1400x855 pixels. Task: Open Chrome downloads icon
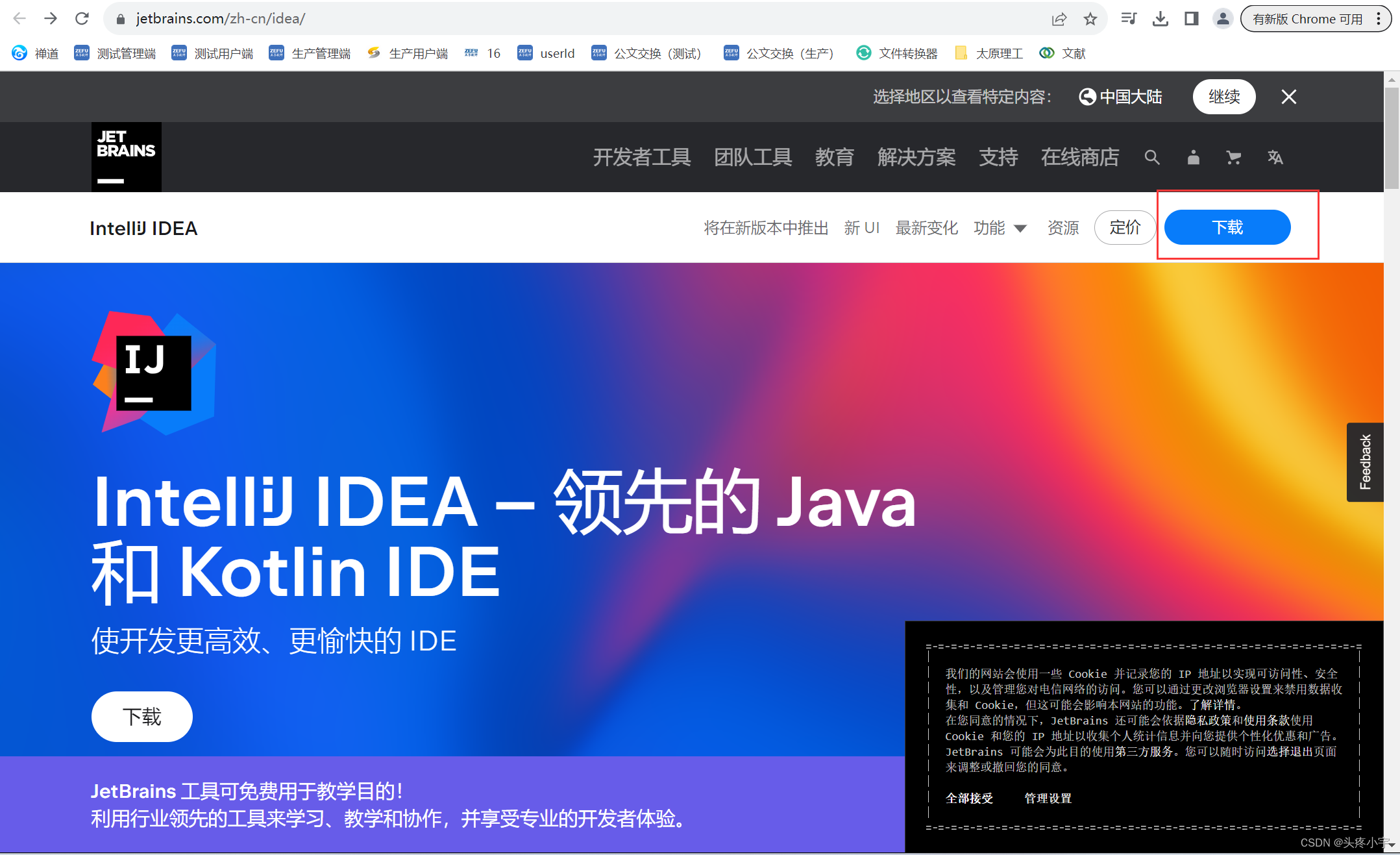point(1161,19)
